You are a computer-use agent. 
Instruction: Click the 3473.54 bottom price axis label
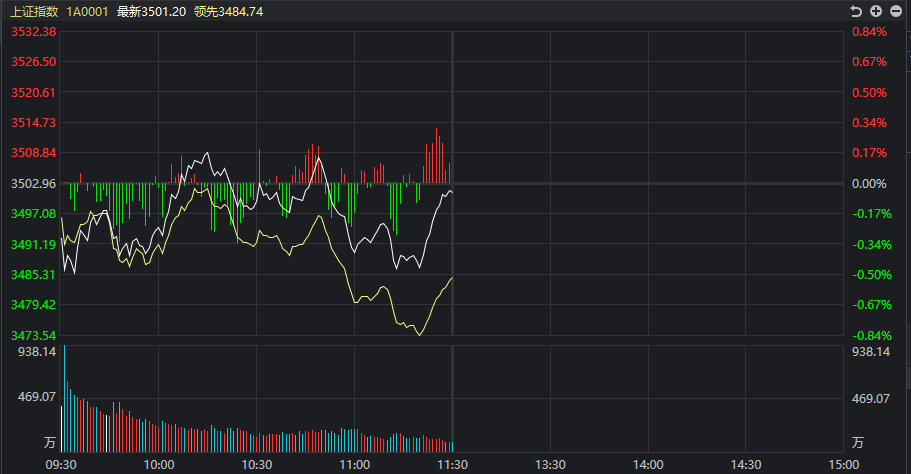point(33,335)
